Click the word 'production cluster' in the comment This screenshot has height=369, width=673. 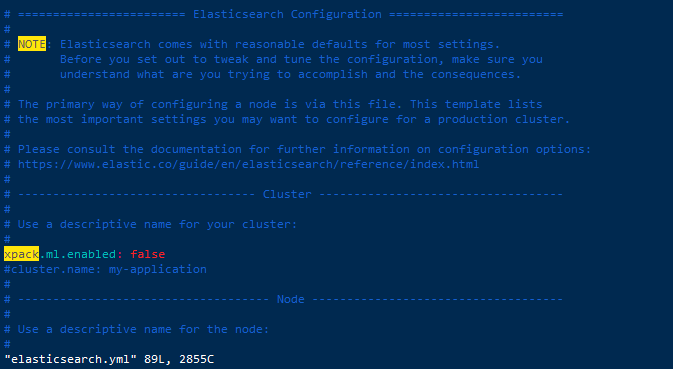pos(504,119)
